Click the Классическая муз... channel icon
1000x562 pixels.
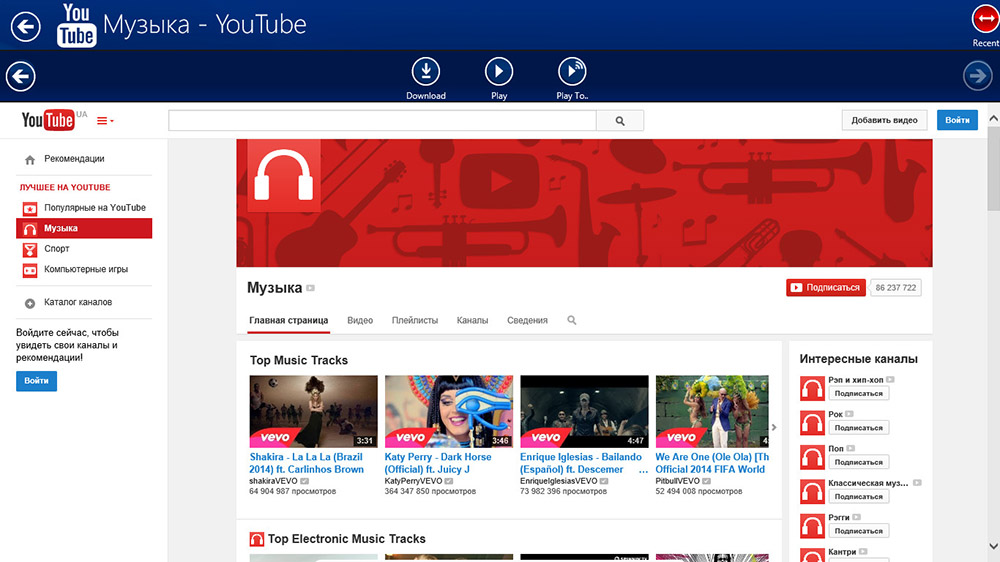812,492
